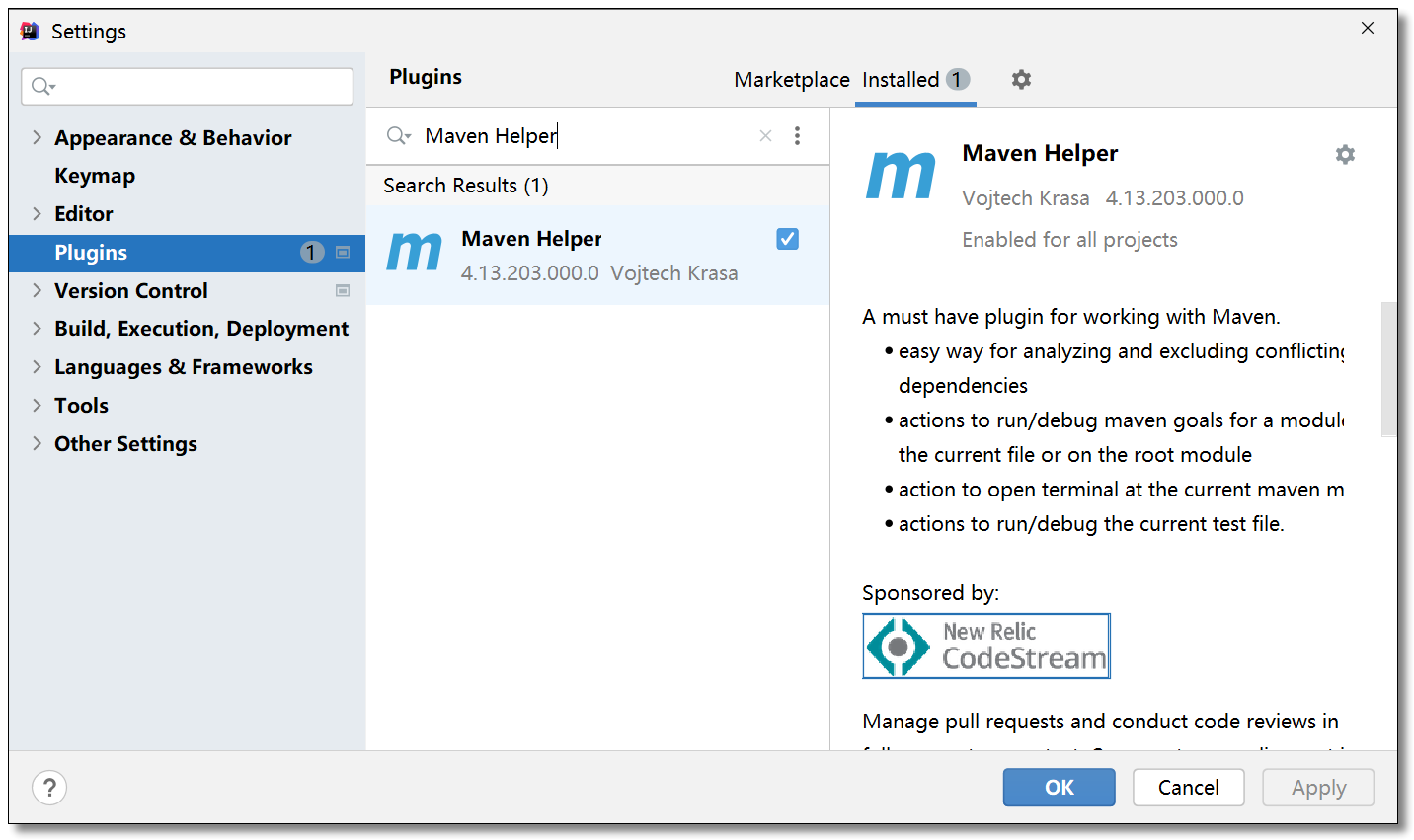Image resolution: width=1414 pixels, height=840 pixels.
Task: Click the Cancel button
Action: coord(1189,788)
